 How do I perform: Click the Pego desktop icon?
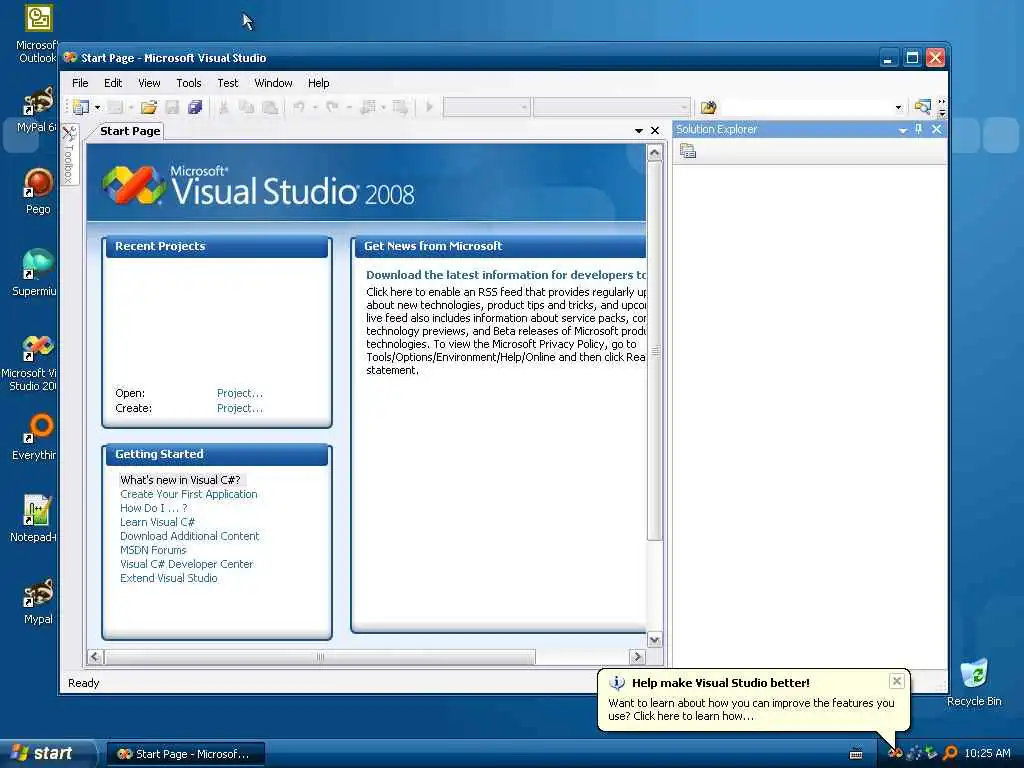click(x=38, y=191)
